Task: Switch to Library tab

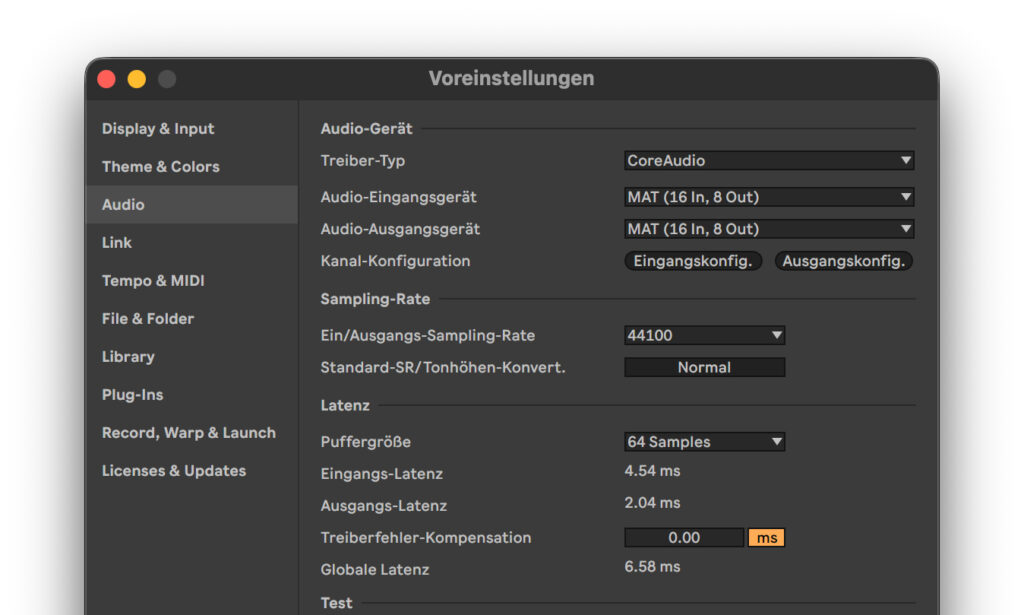Action: coord(191,356)
